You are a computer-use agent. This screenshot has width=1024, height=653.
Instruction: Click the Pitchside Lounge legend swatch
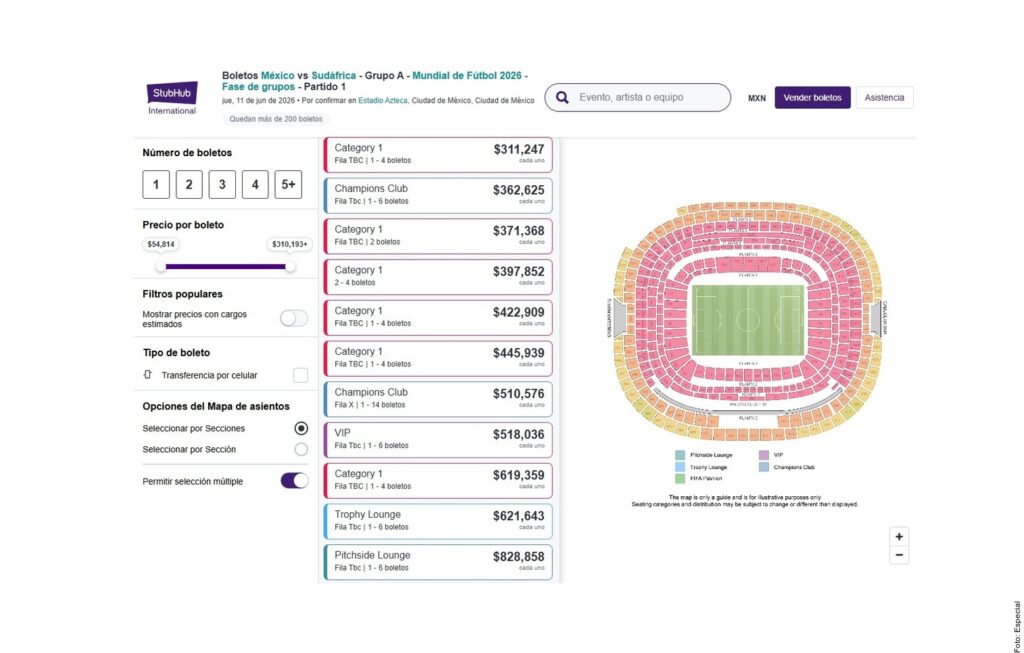point(680,455)
